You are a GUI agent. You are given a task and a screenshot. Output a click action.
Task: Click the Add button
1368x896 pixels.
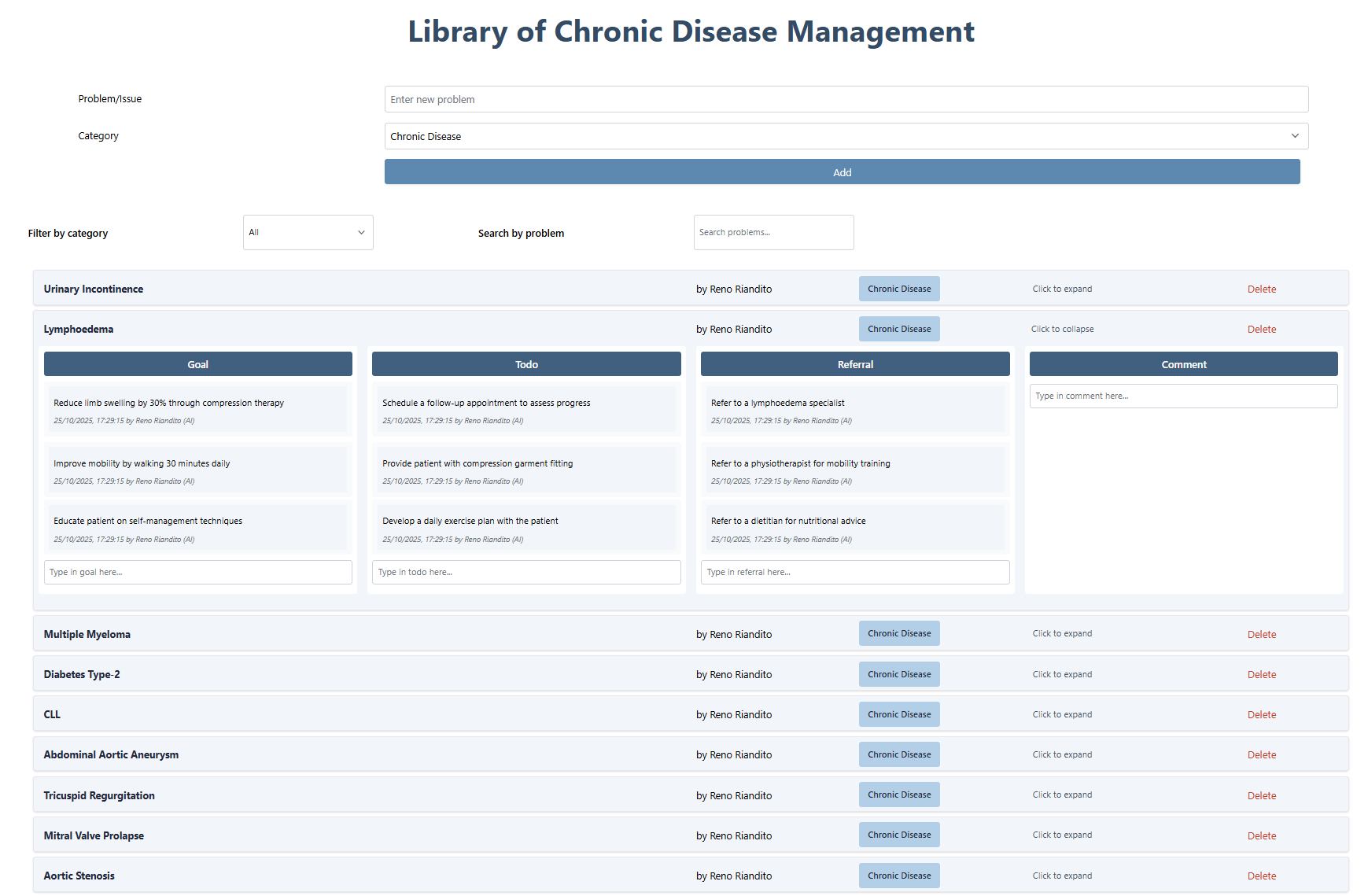842,171
